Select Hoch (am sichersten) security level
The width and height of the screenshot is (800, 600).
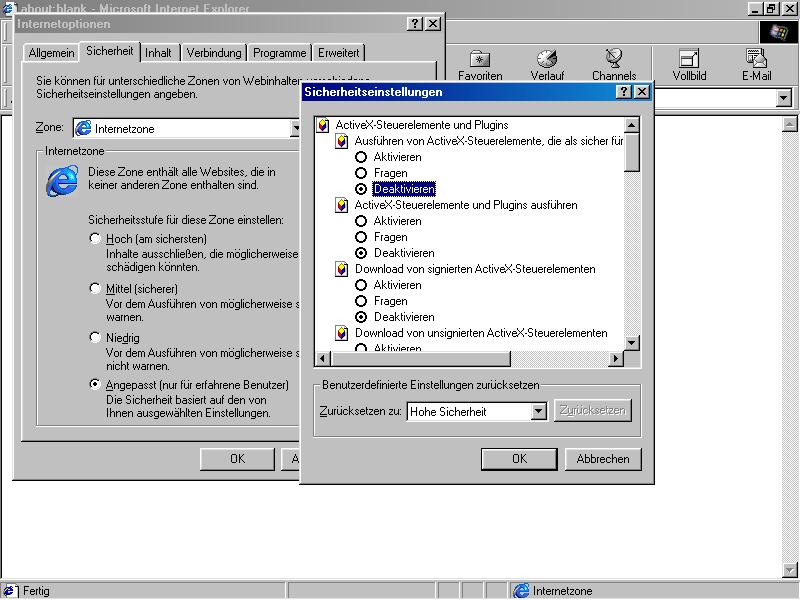point(96,239)
